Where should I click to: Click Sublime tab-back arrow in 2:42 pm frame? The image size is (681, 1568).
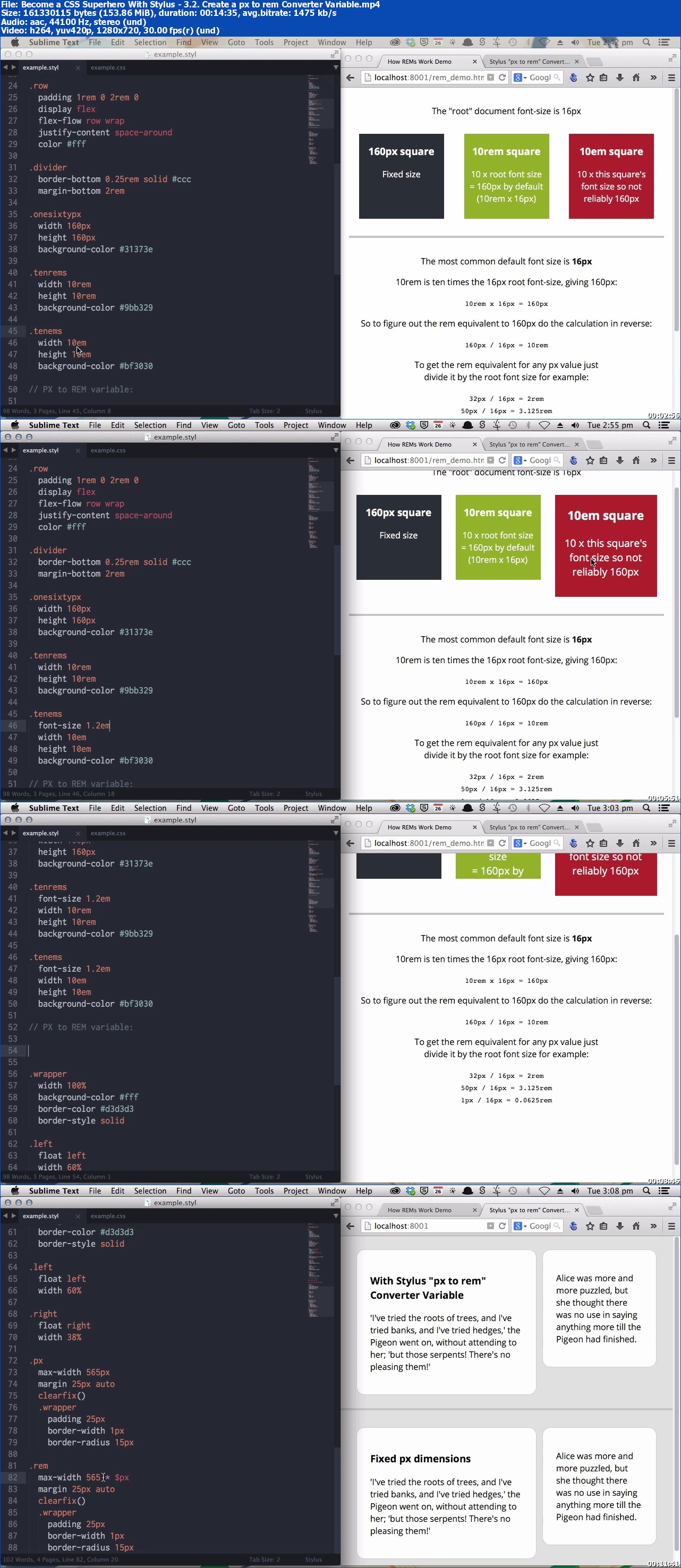point(5,67)
